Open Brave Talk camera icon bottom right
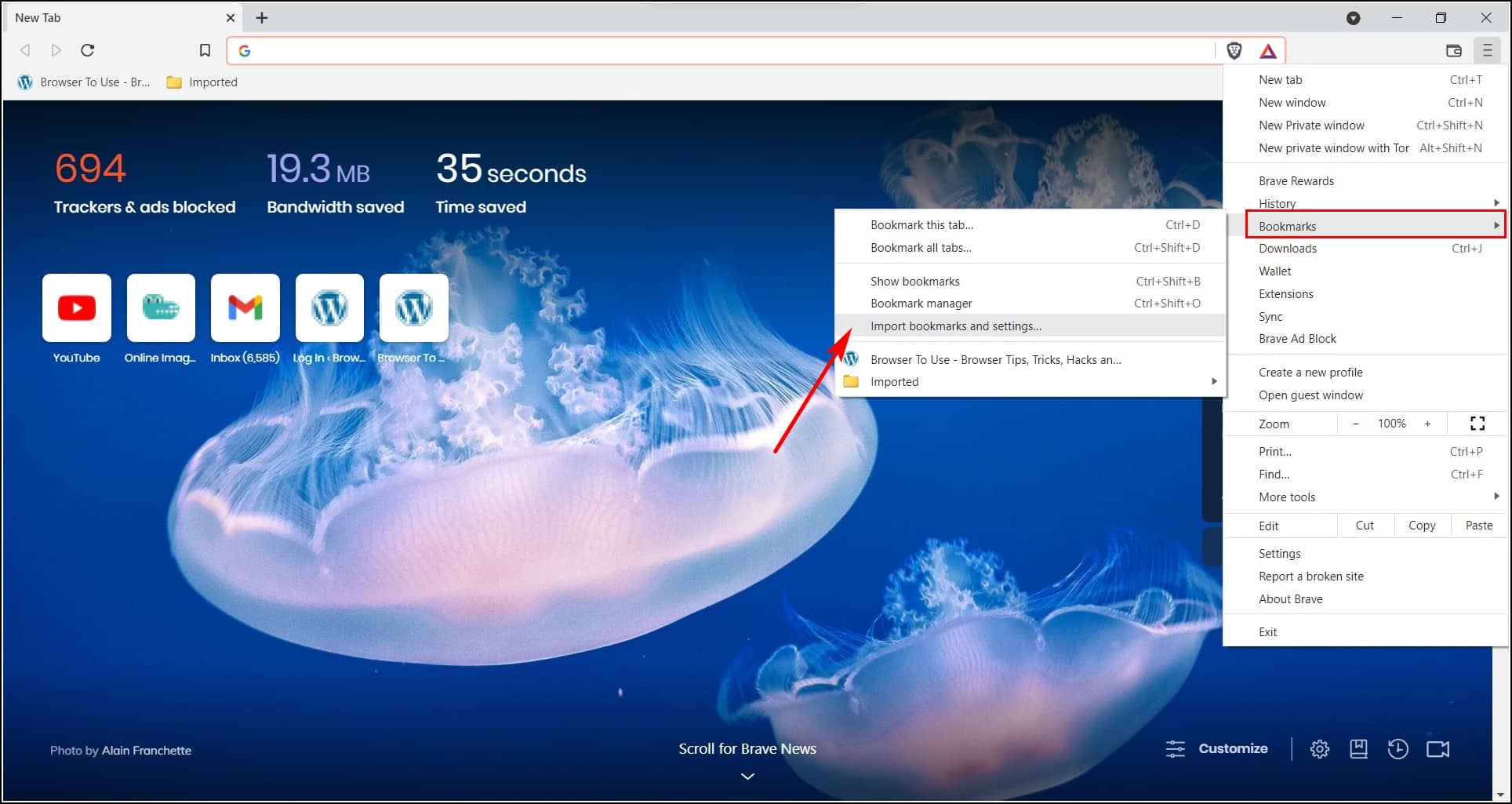 tap(1438, 749)
